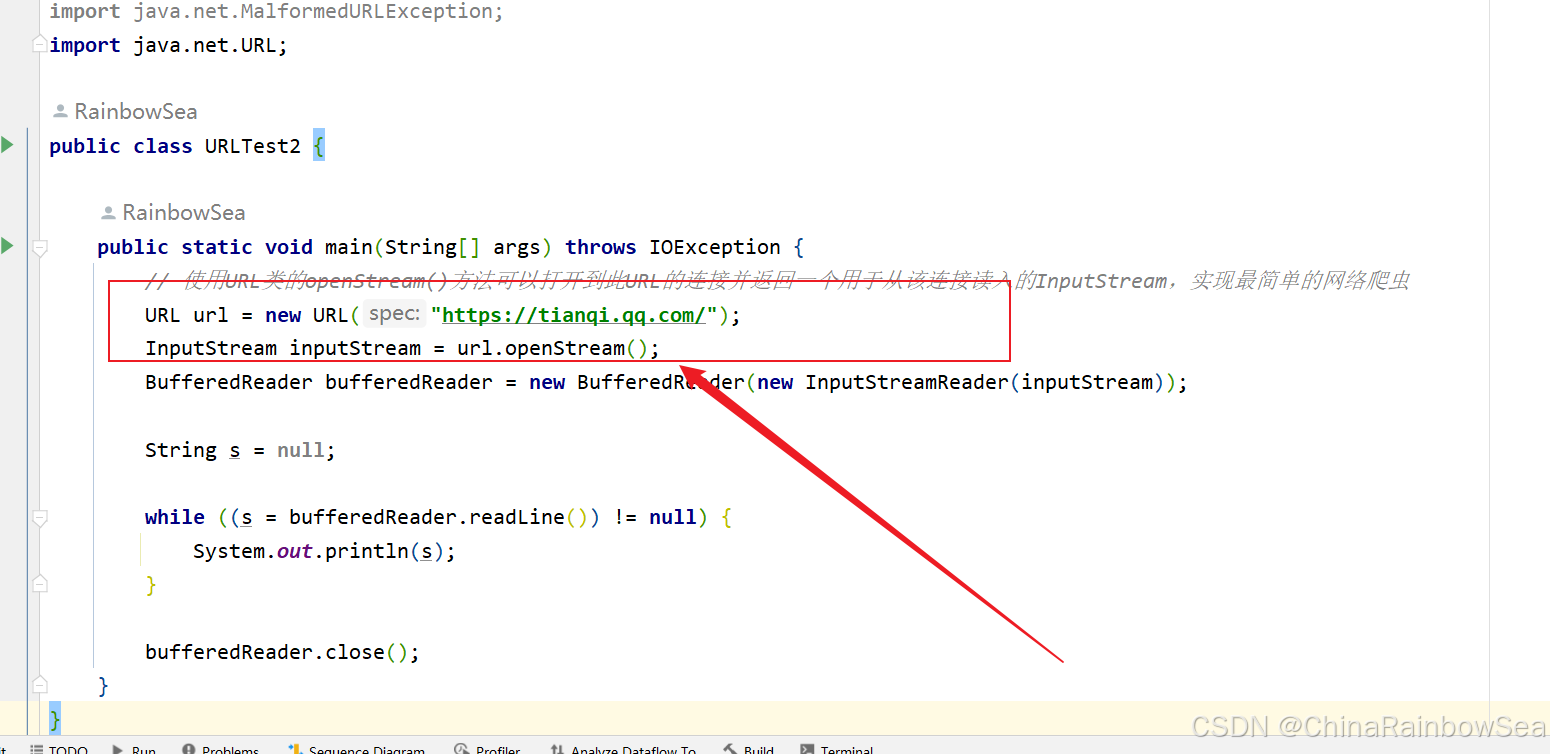The height and width of the screenshot is (754, 1550).
Task: Click the 'void' keyword in the main signature
Action: click(289, 247)
